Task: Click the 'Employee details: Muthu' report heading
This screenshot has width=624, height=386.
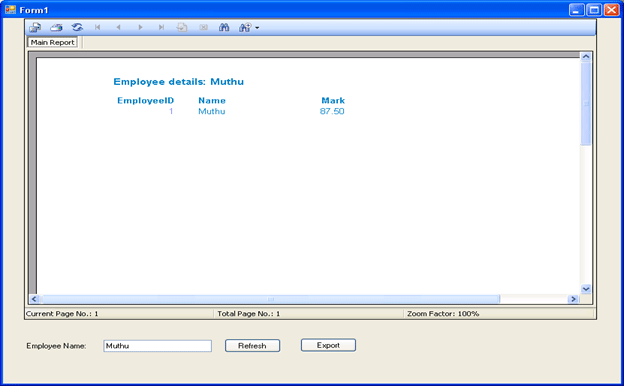Action: [179, 82]
